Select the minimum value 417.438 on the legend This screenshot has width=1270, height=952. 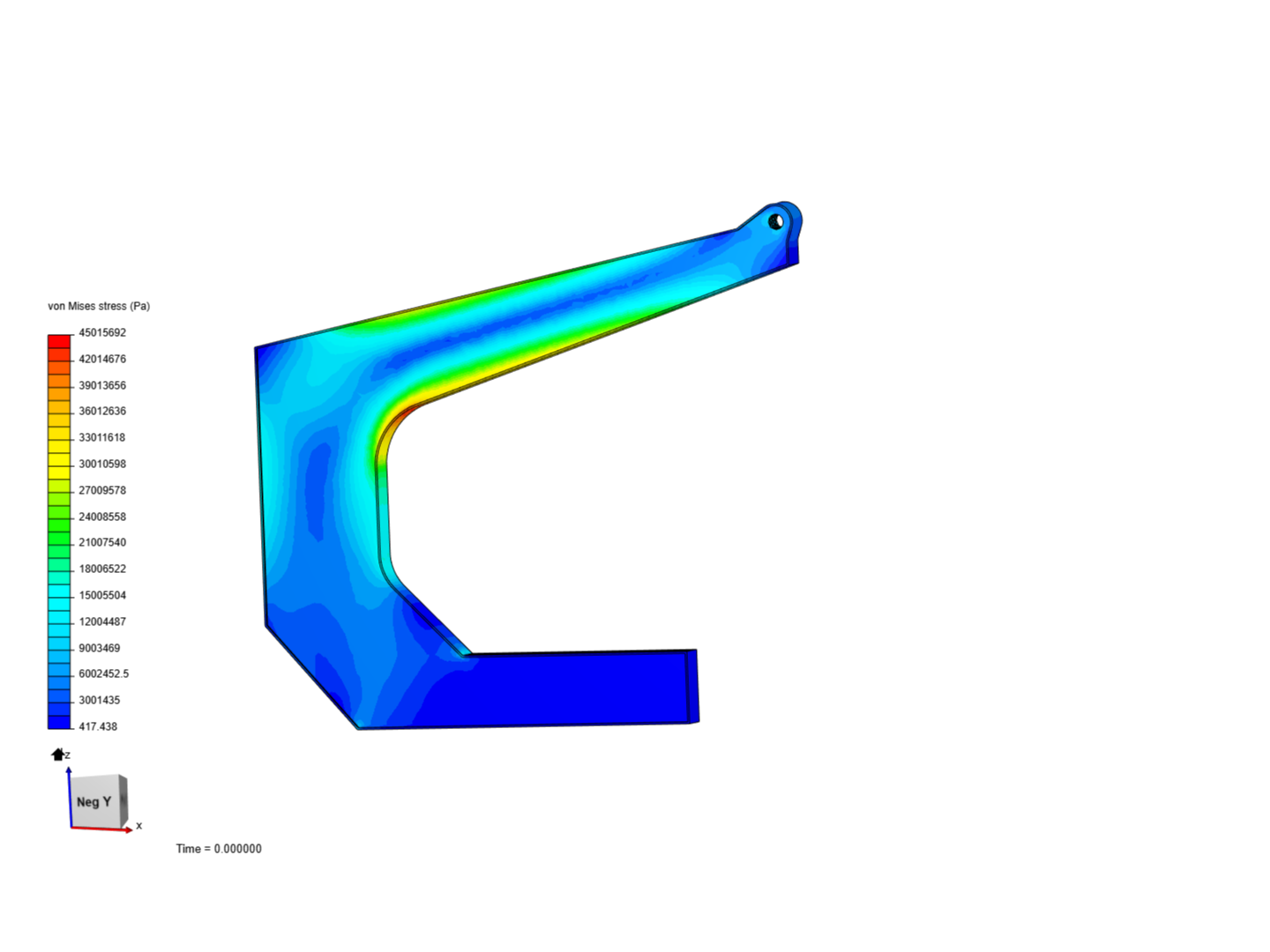(96, 725)
